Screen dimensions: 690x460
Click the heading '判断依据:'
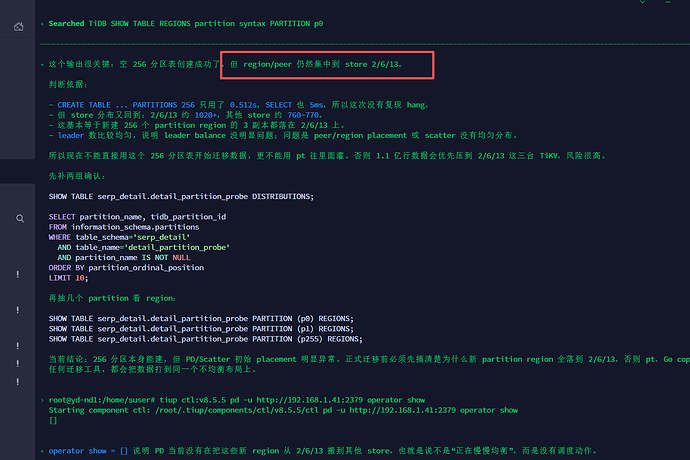pos(68,85)
